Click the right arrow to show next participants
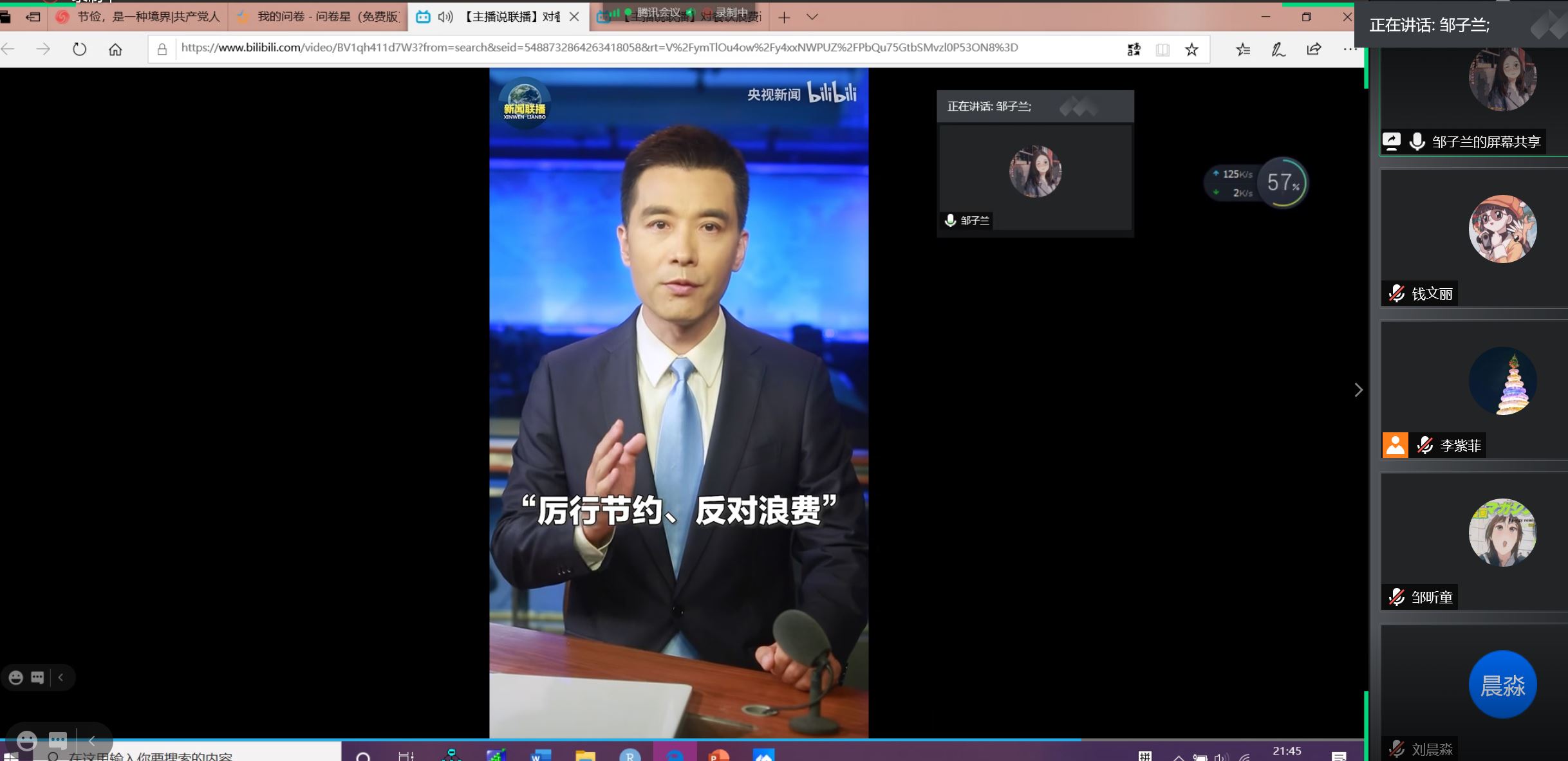 [1358, 390]
